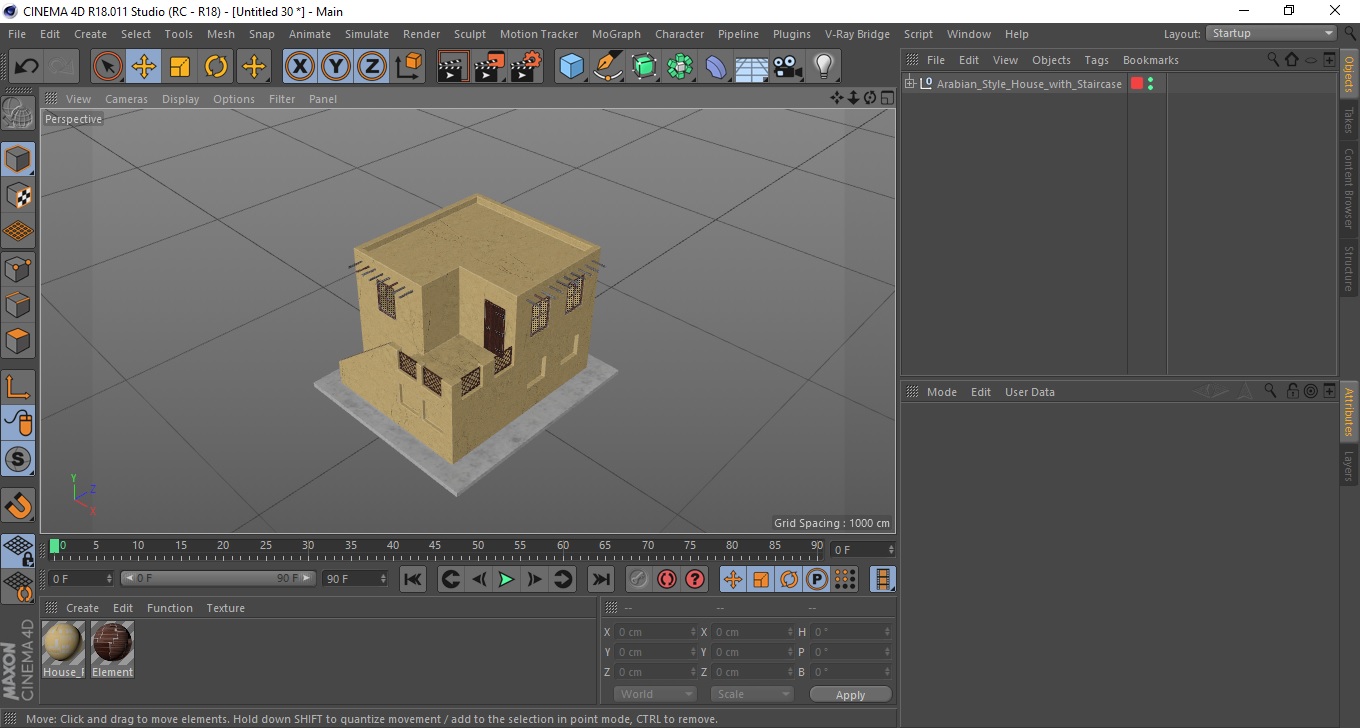Click Enable Axis icon
The image size is (1360, 728).
[18, 386]
